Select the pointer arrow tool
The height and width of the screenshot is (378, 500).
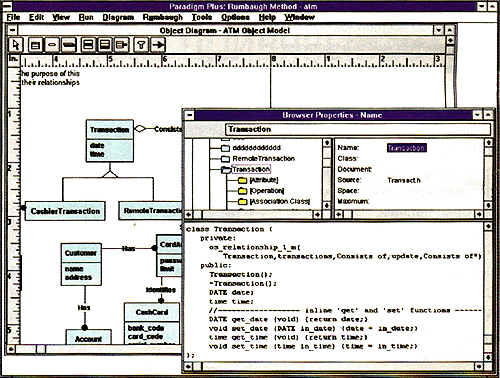click(x=16, y=44)
